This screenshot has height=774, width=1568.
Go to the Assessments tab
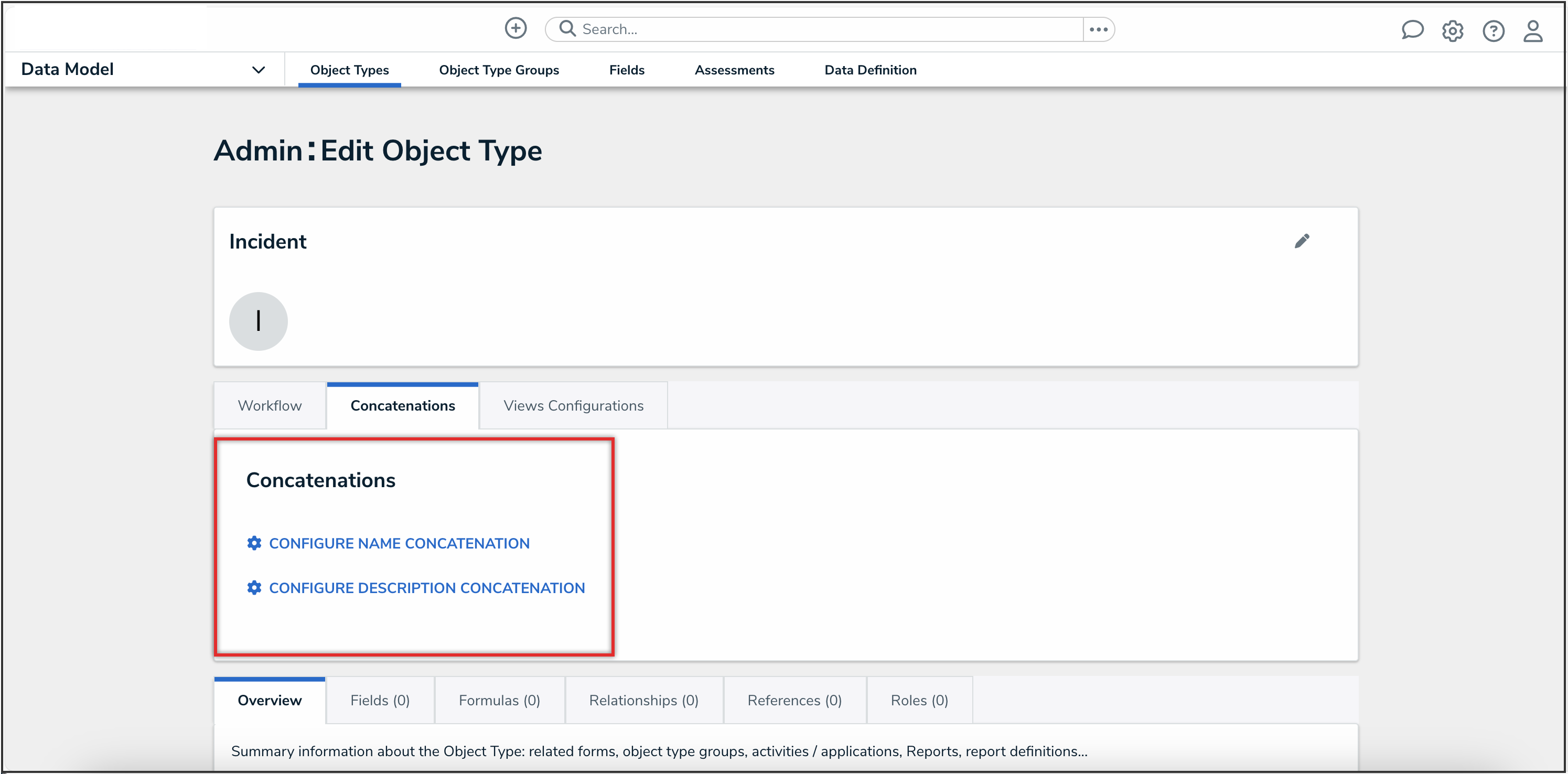(x=734, y=70)
